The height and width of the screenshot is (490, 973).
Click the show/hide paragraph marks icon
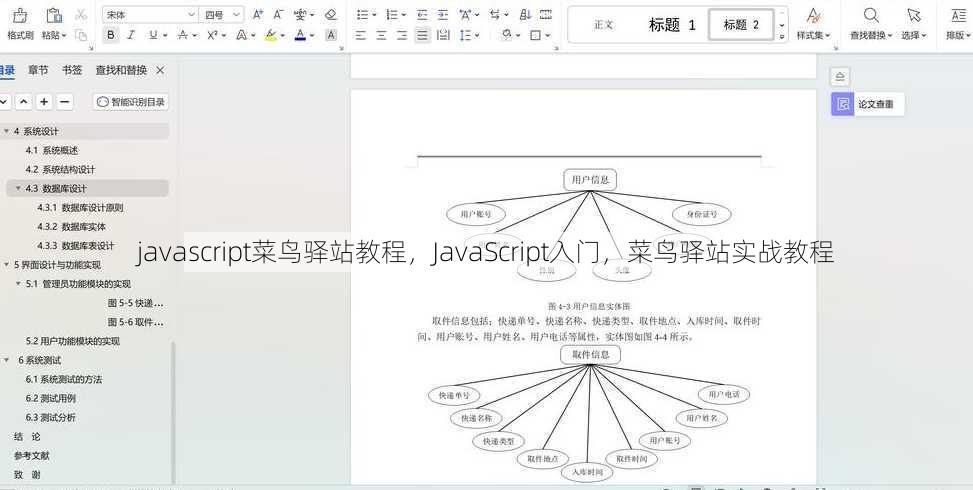[x=545, y=14]
